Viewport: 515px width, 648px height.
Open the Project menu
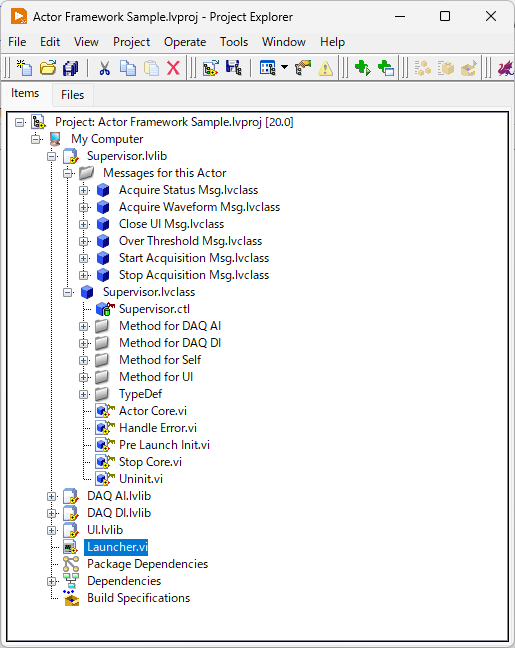pos(131,42)
